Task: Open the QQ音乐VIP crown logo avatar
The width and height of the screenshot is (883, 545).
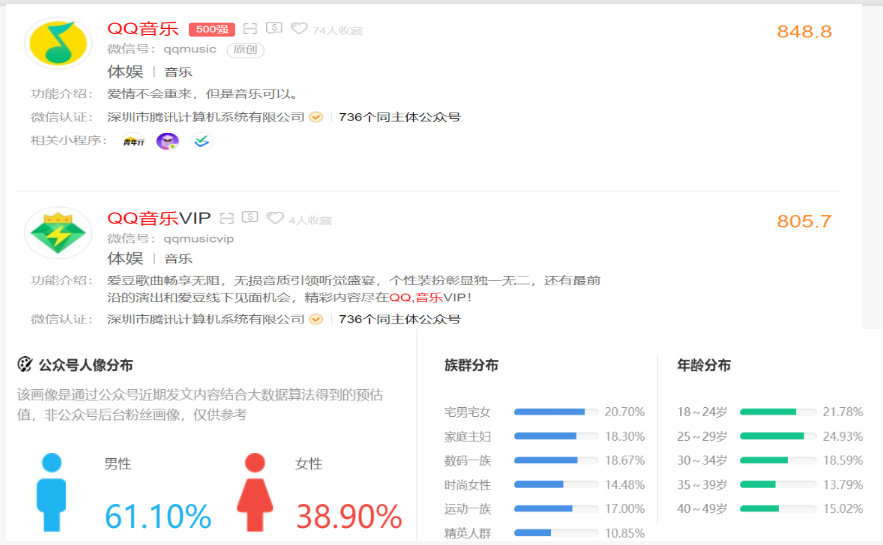Action: (58, 233)
